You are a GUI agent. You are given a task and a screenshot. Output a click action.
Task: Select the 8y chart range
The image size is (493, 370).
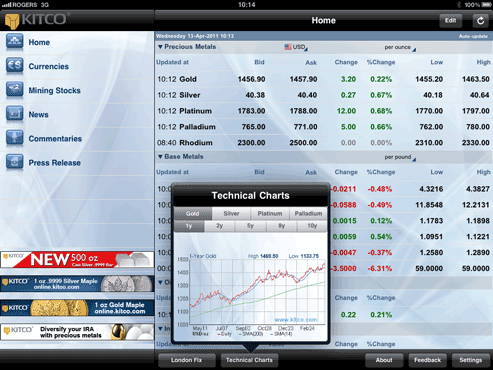[x=281, y=226]
